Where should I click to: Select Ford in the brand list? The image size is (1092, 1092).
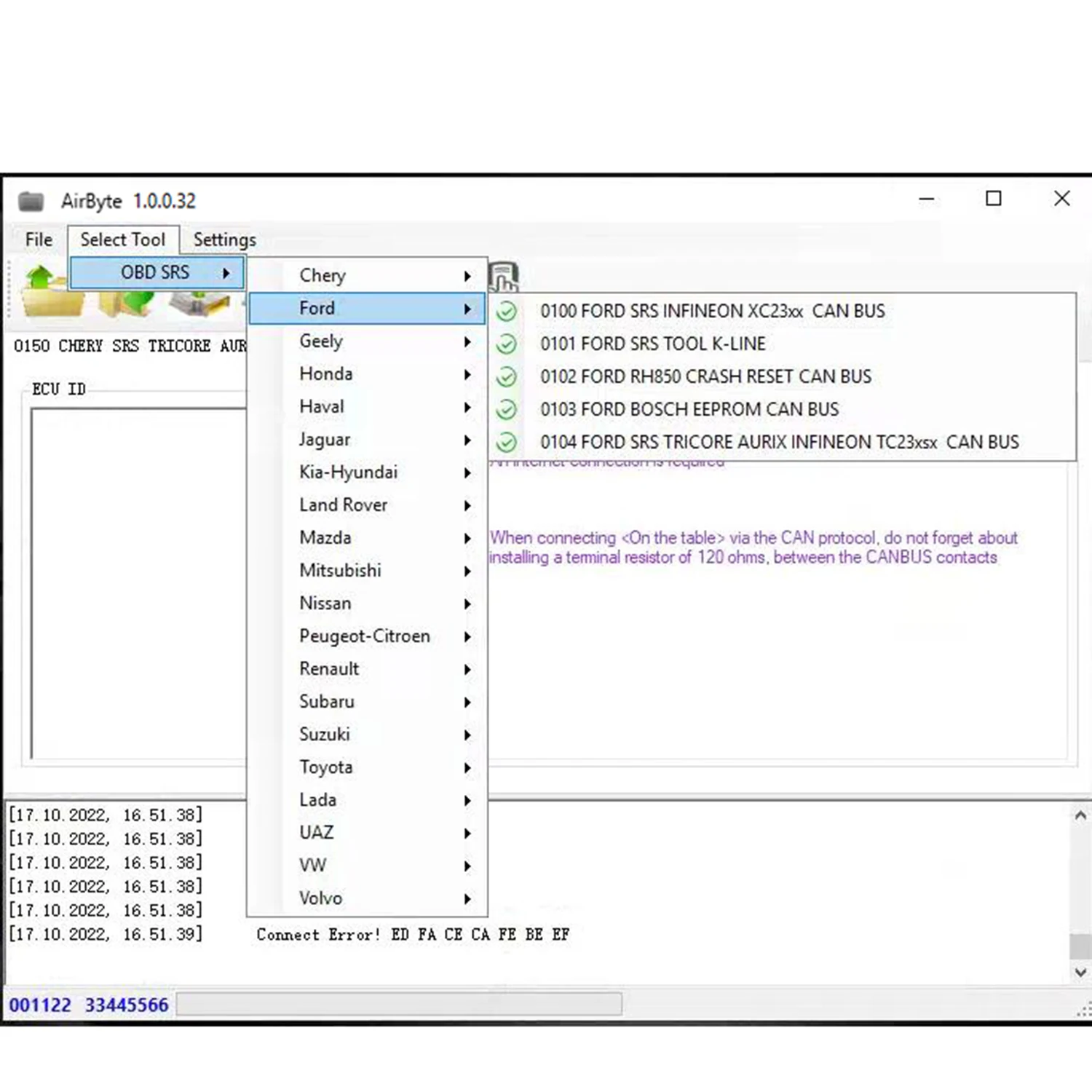coord(367,308)
